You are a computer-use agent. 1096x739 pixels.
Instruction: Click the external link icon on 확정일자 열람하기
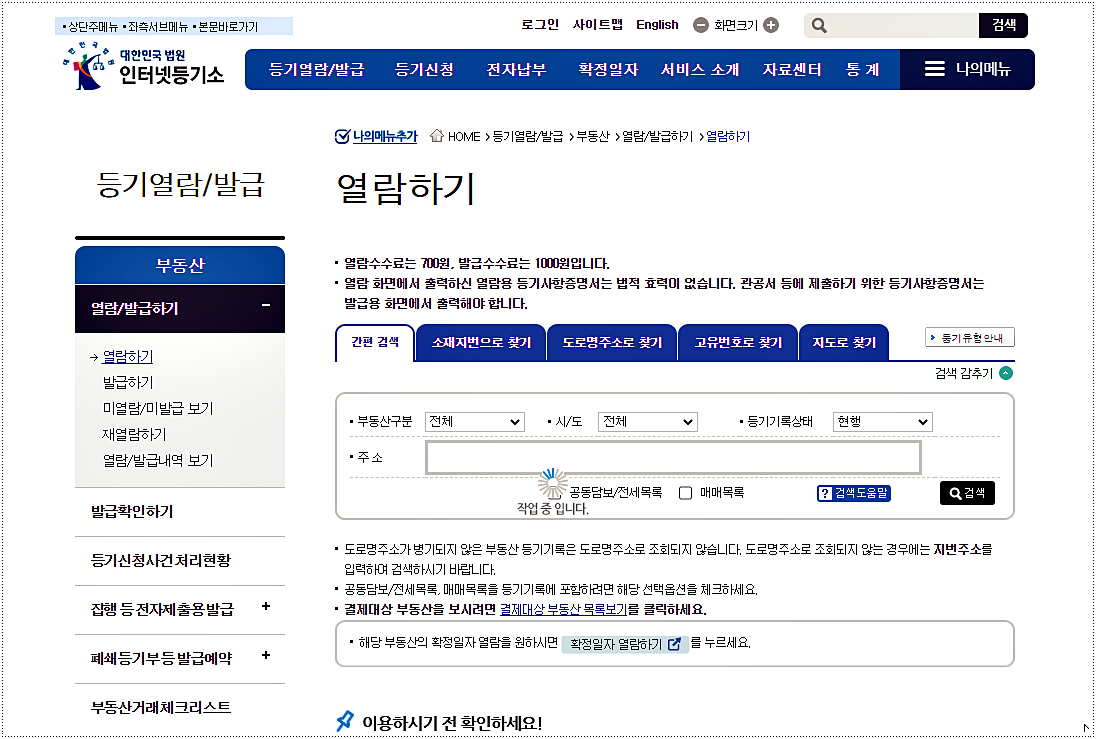pyautogui.click(x=674, y=644)
